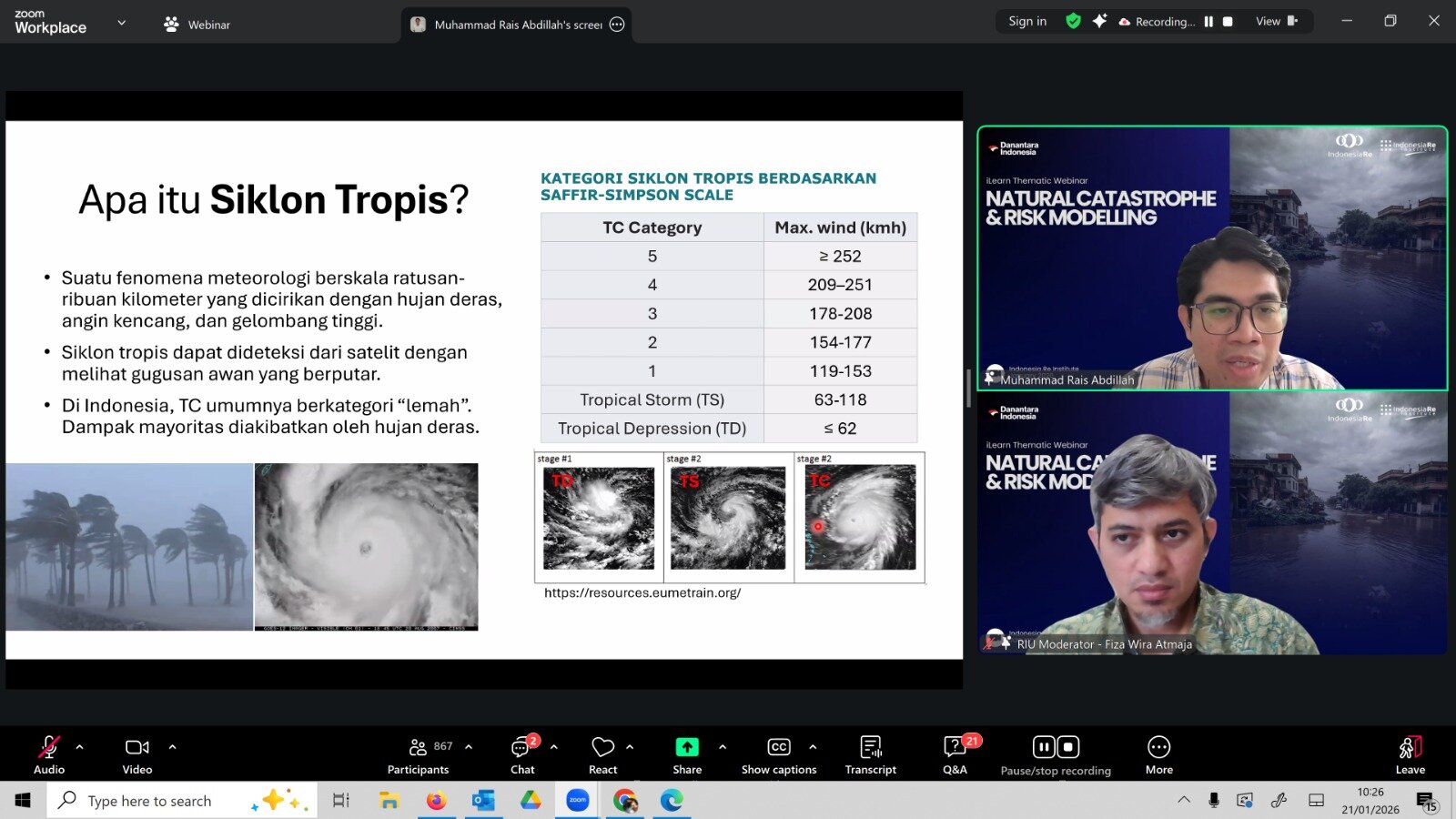Screen dimensions: 1456x819
Task: Open the Q&A panel
Action: 955,754
